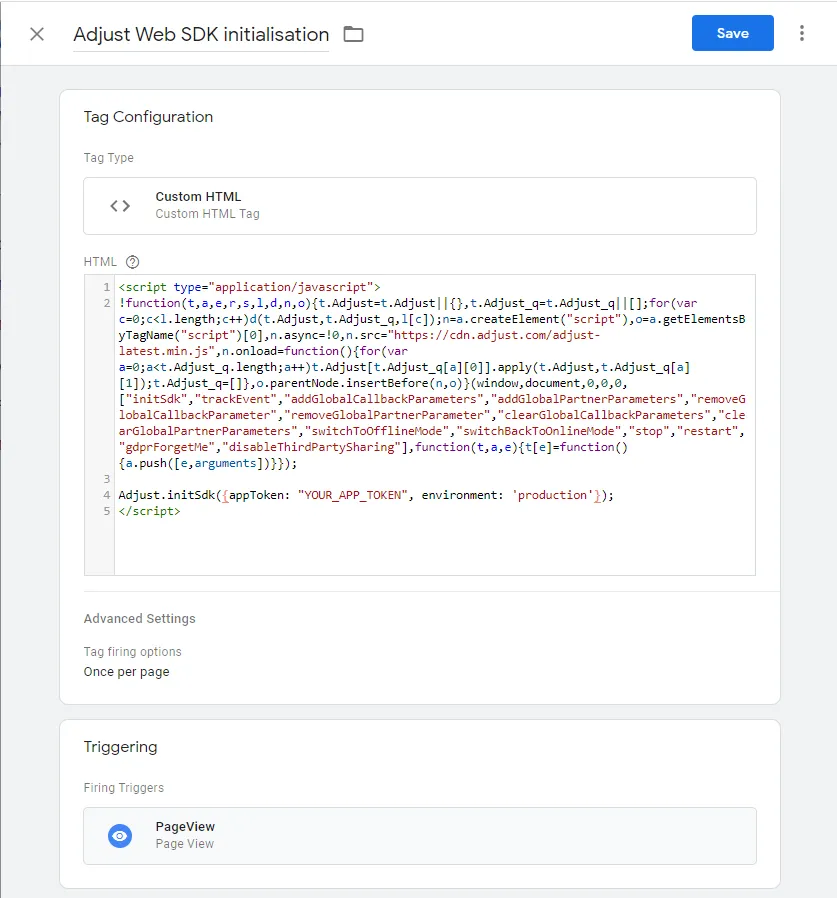Click the Firing Triggers label
This screenshot has height=898, width=837.
coord(124,788)
